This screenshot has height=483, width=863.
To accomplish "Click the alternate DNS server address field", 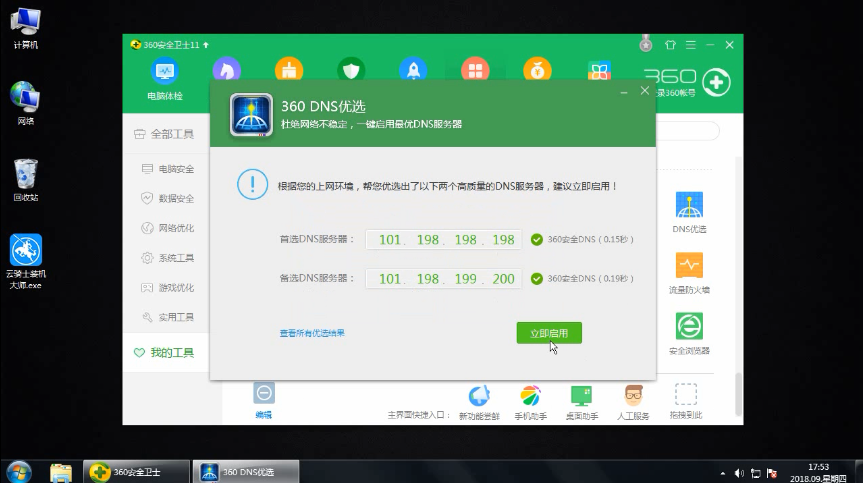I will 444,278.
